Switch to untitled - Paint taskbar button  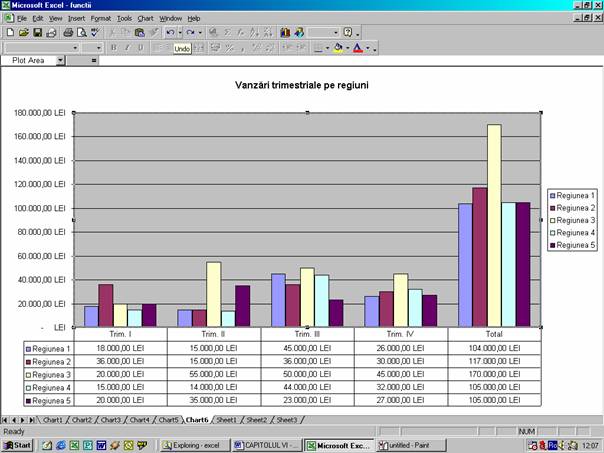[x=411, y=444]
